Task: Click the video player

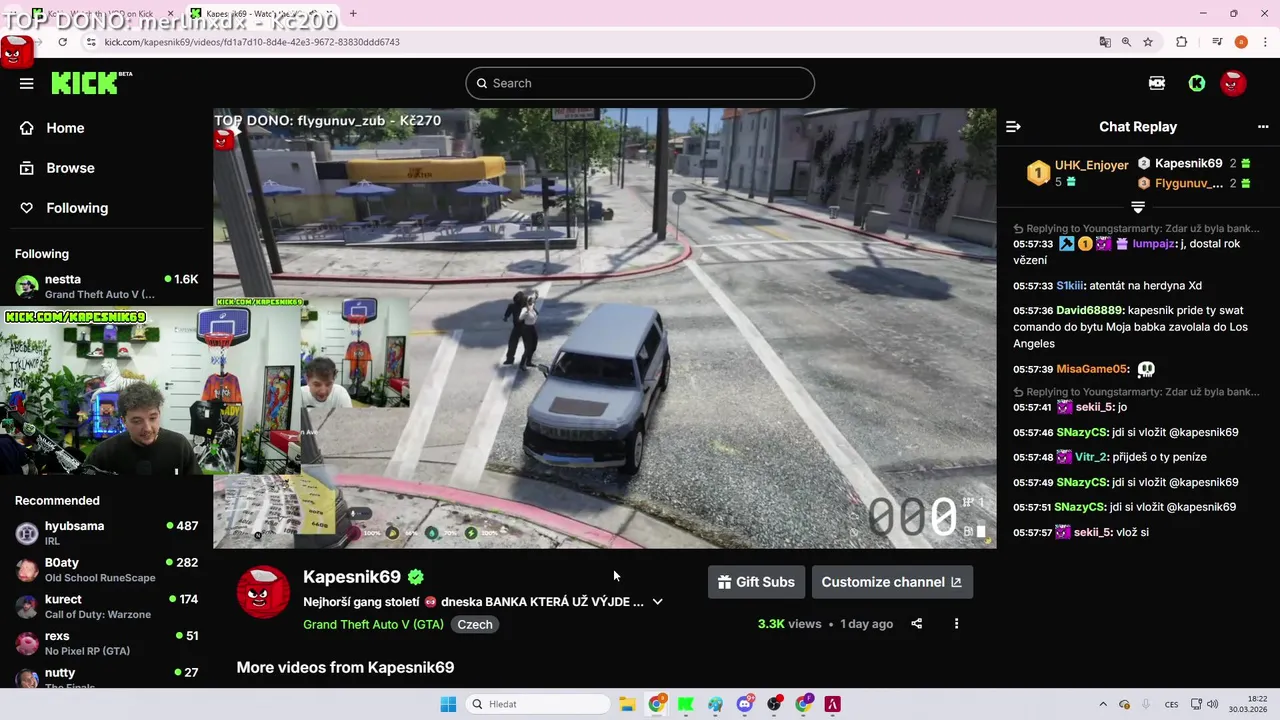Action: click(x=605, y=328)
